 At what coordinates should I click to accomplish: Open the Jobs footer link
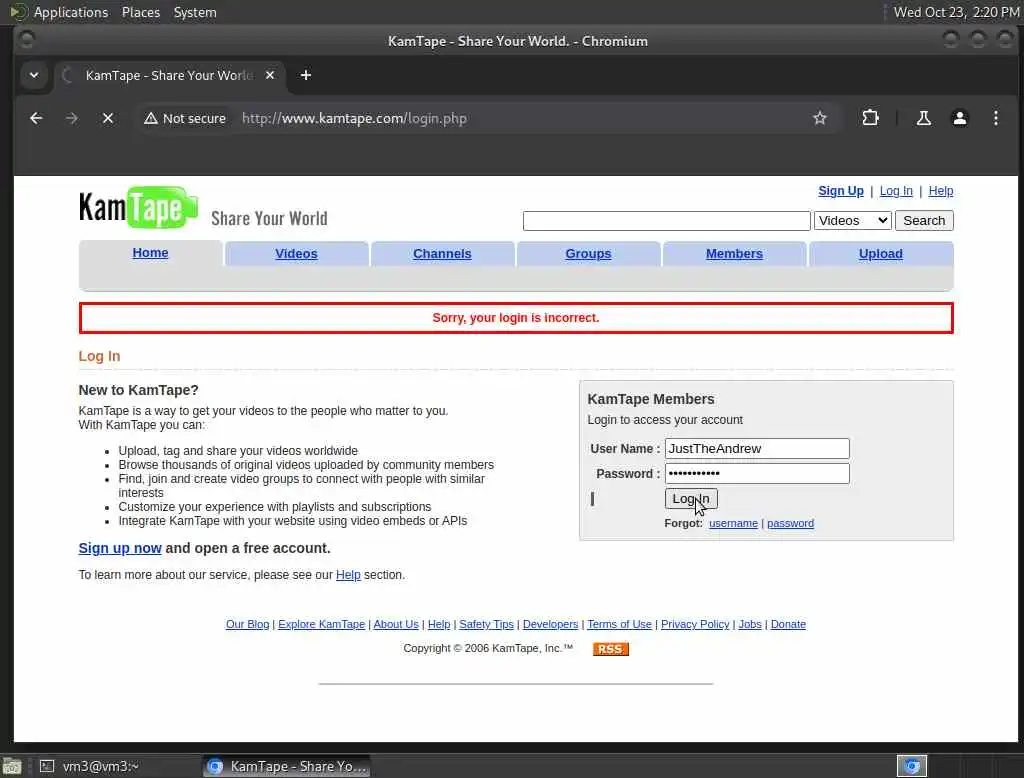(750, 624)
